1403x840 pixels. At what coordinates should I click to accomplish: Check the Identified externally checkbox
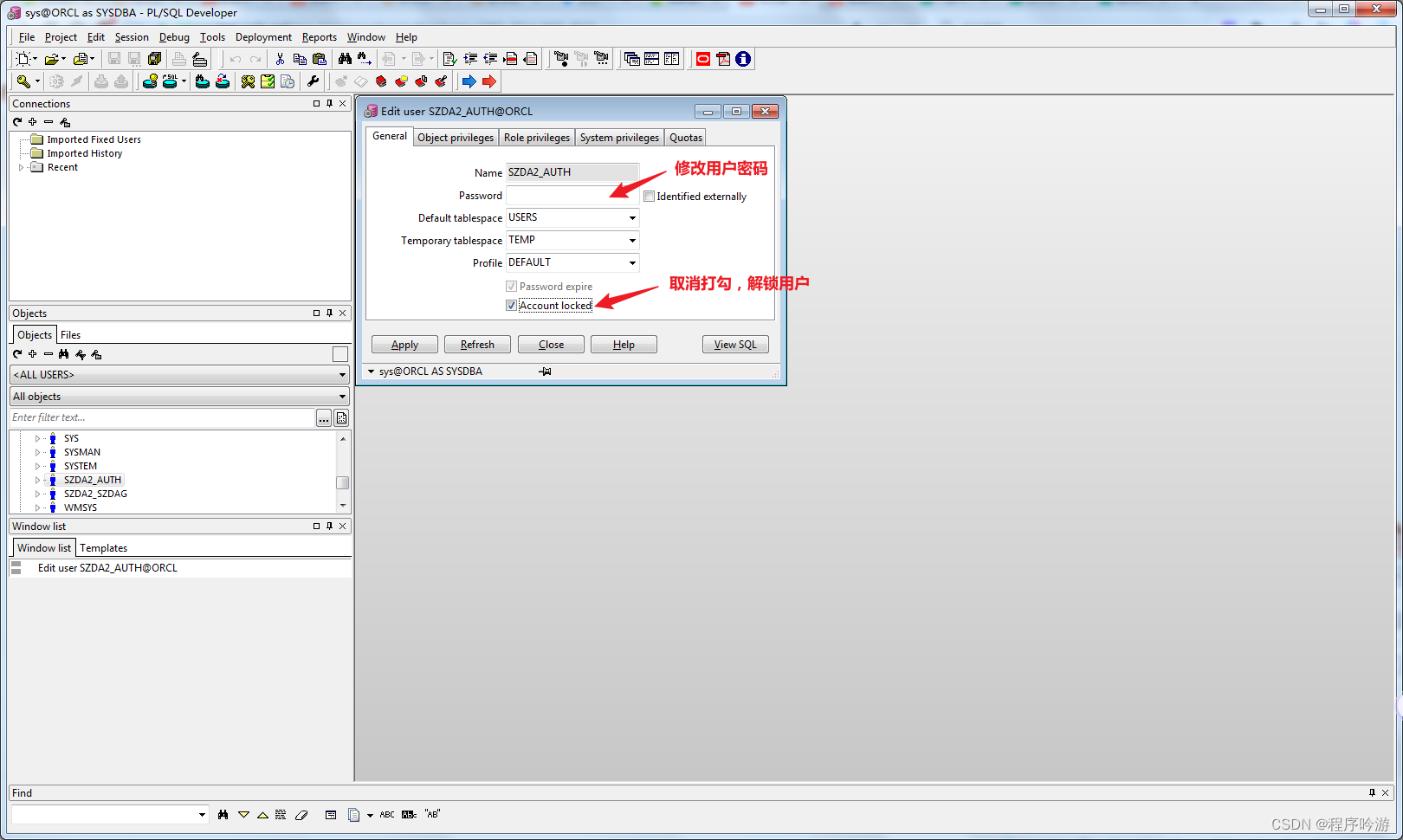[649, 197]
